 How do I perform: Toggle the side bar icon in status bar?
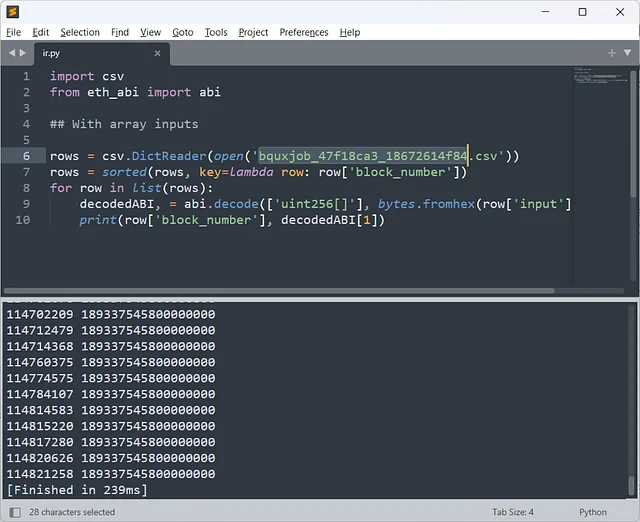tap(15, 512)
